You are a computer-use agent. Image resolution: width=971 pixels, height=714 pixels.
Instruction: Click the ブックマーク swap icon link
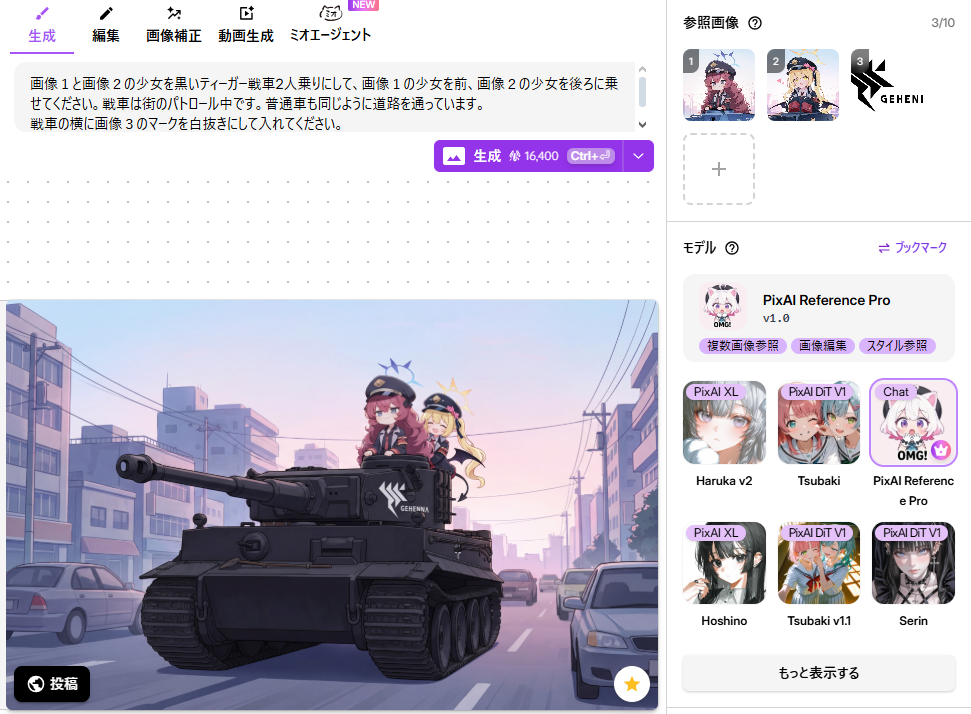click(x=912, y=248)
